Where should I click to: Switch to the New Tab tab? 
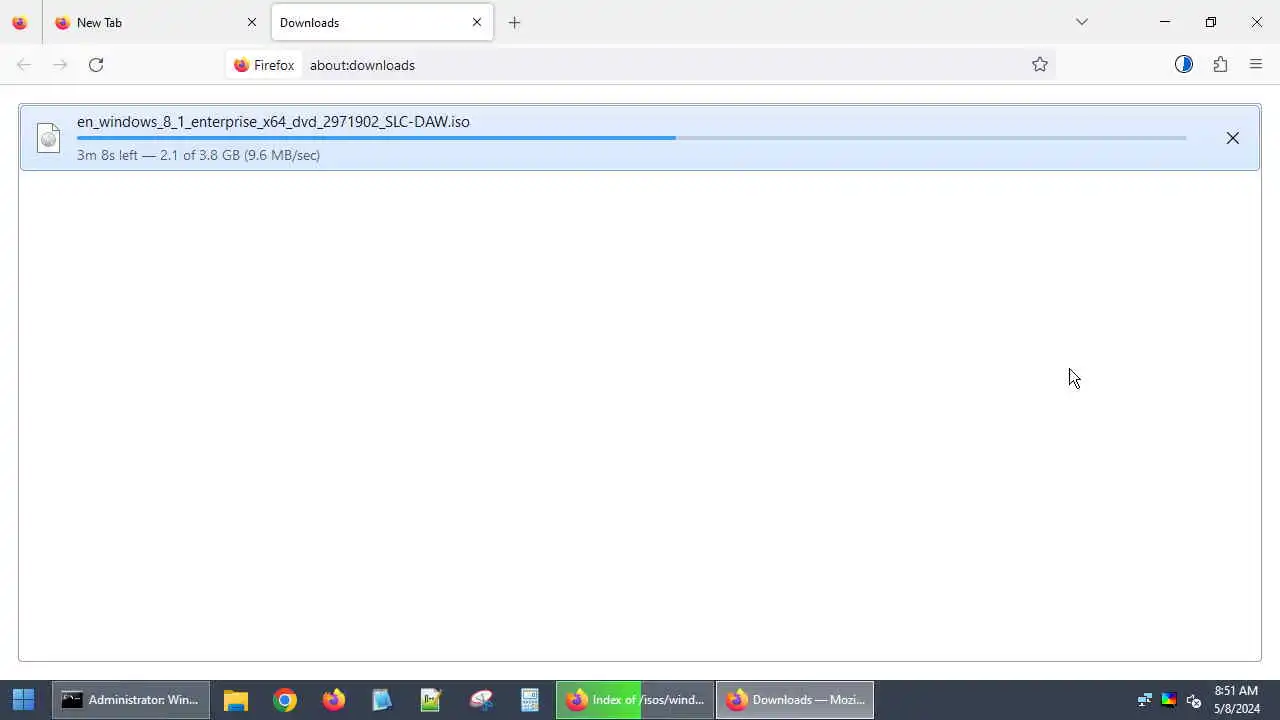click(x=155, y=22)
